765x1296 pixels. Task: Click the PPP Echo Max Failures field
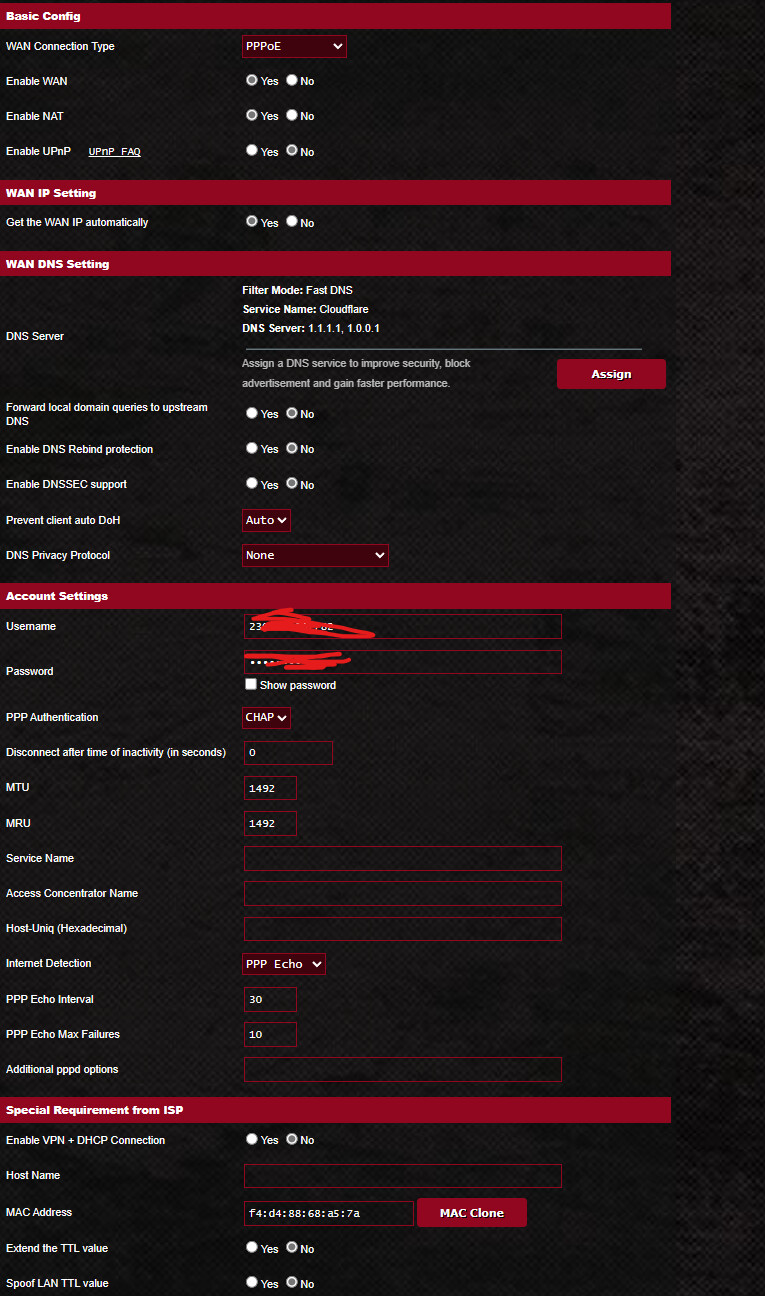coord(270,1034)
